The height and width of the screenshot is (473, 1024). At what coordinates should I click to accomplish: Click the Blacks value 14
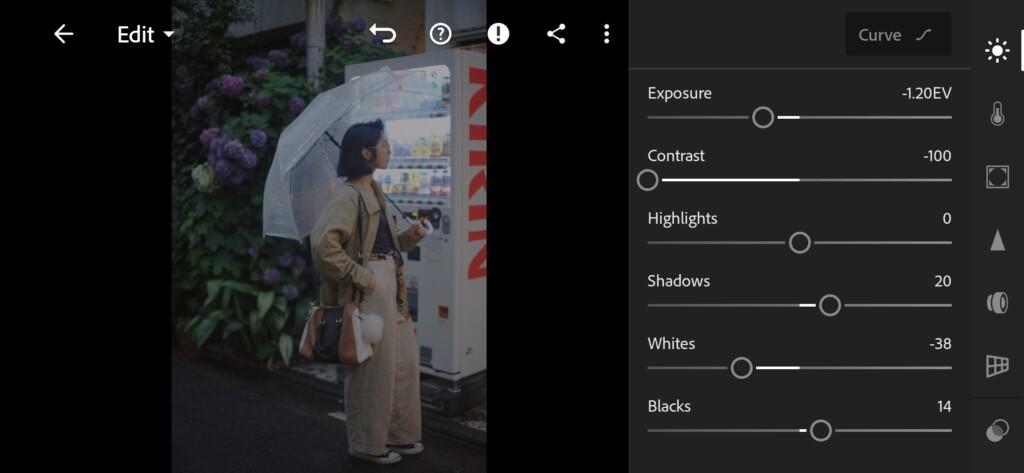click(x=944, y=407)
